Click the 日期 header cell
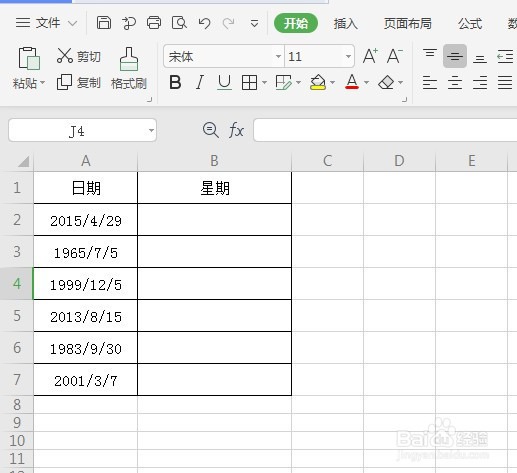The image size is (517, 473). click(86, 188)
